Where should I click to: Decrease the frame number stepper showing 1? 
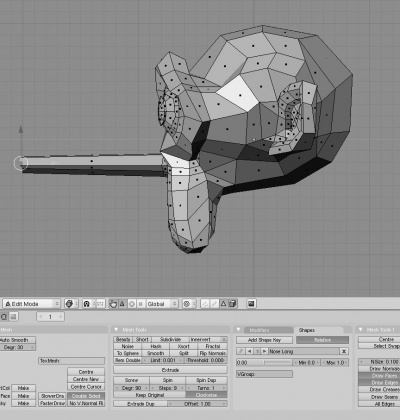(41, 317)
